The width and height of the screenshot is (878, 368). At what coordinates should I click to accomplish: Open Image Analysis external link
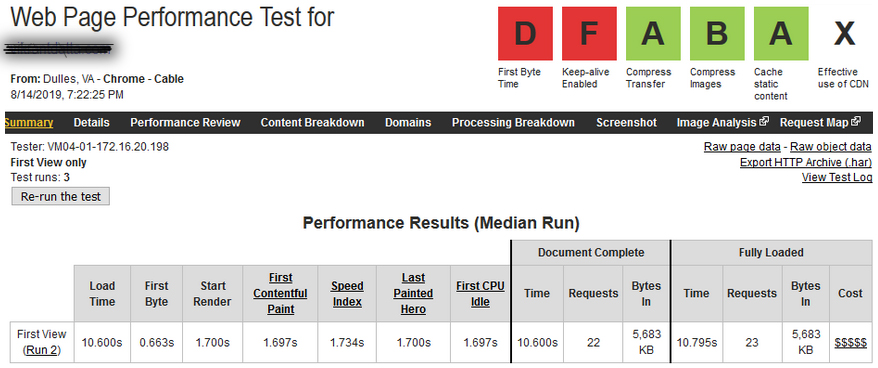point(723,123)
